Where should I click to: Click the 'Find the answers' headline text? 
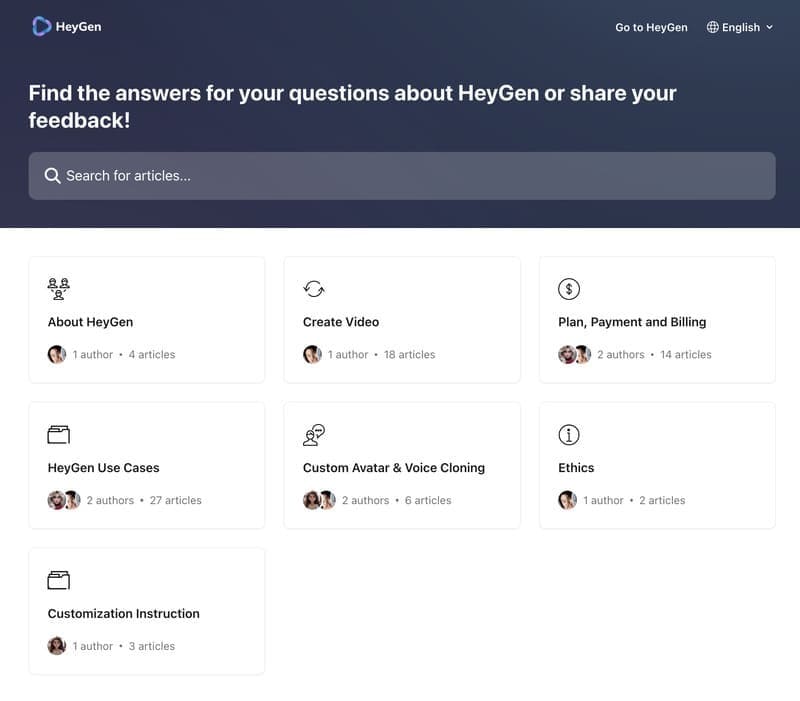353,107
